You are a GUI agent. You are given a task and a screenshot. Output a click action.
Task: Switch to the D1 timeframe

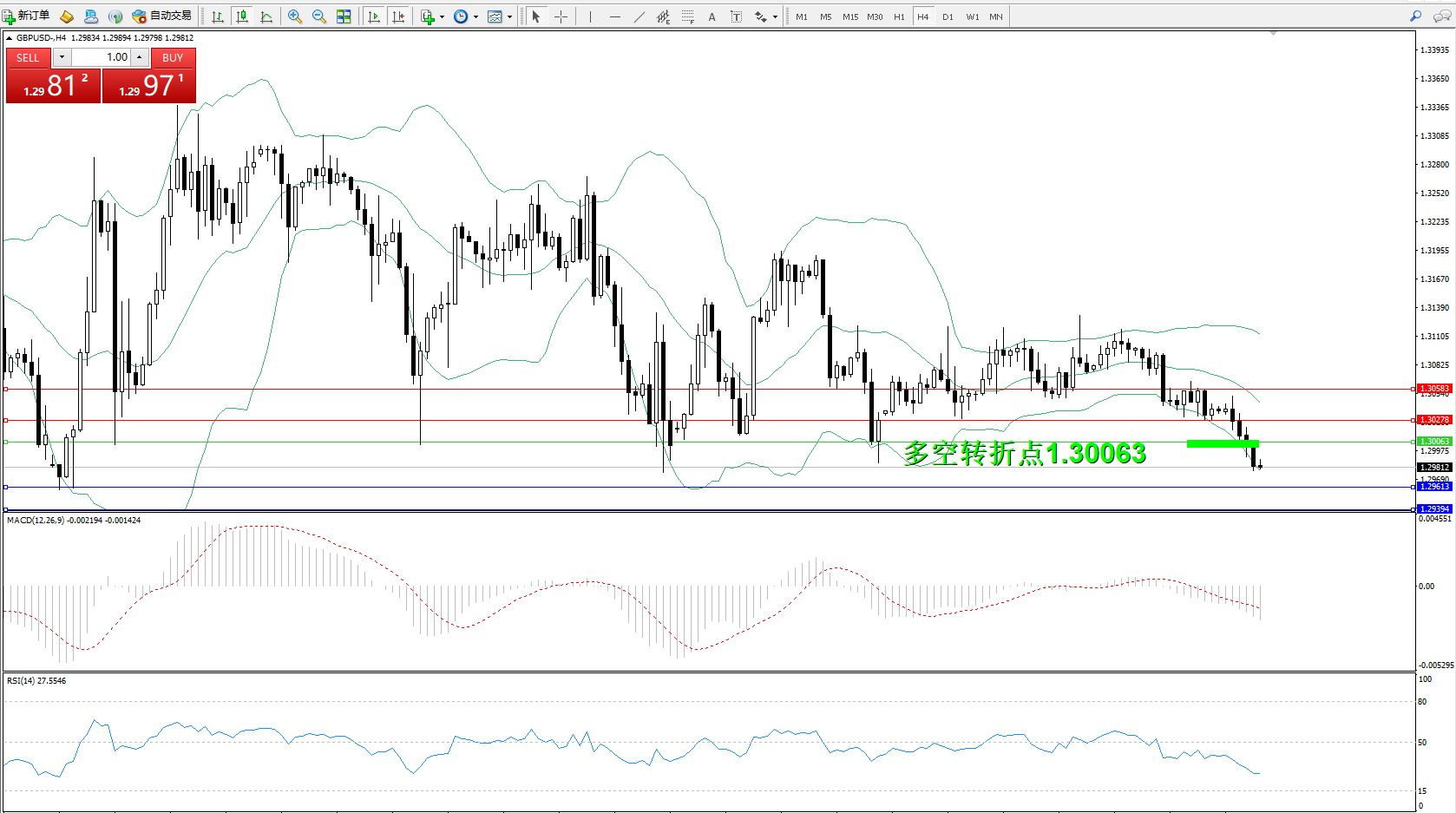948,16
